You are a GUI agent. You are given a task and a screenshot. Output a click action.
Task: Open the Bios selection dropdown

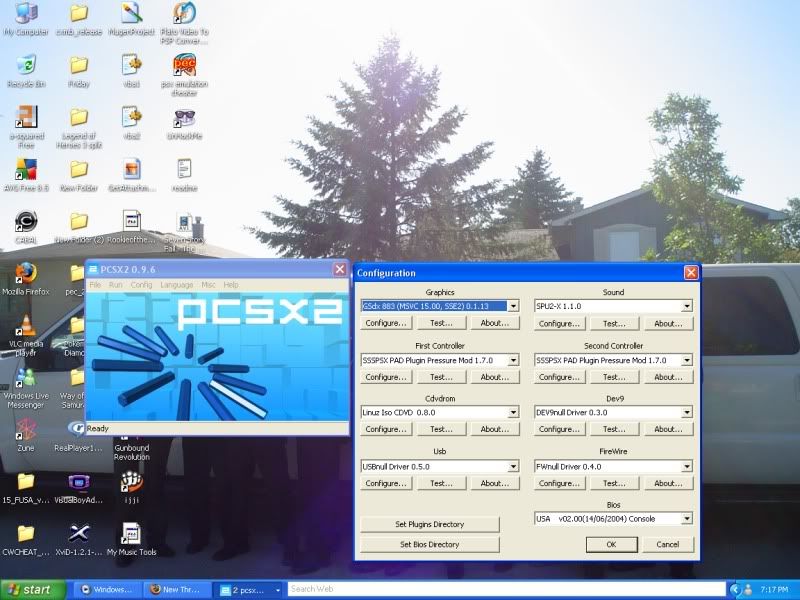687,519
